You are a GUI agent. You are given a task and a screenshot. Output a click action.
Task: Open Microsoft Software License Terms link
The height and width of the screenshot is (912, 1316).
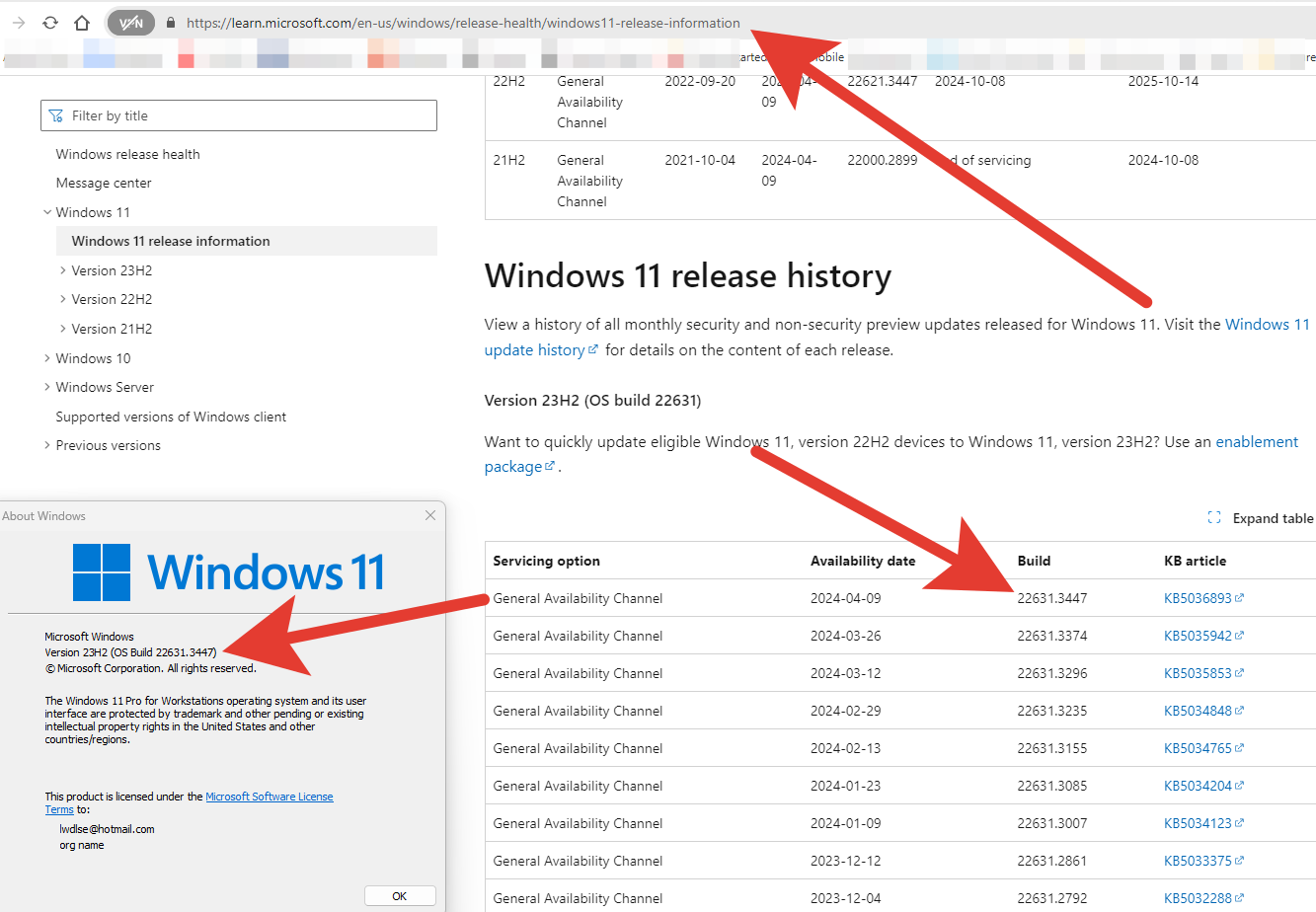(270, 797)
